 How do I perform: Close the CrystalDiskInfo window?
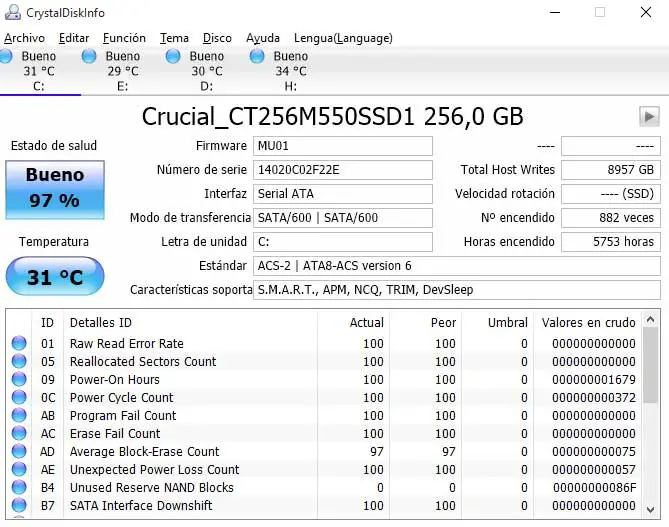point(646,12)
